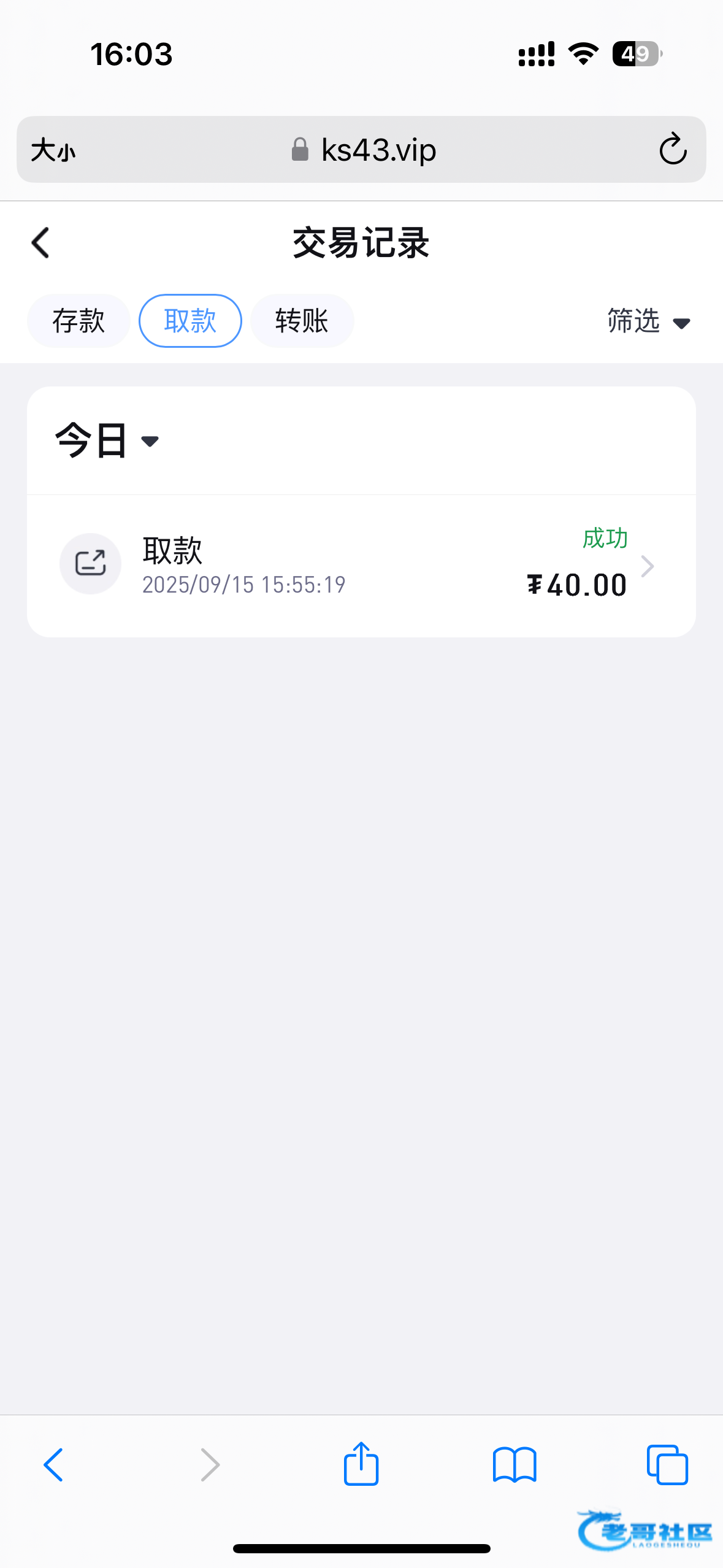The width and height of the screenshot is (723, 1568).
Task: Reload the ks43.vip page
Action: coord(672,149)
